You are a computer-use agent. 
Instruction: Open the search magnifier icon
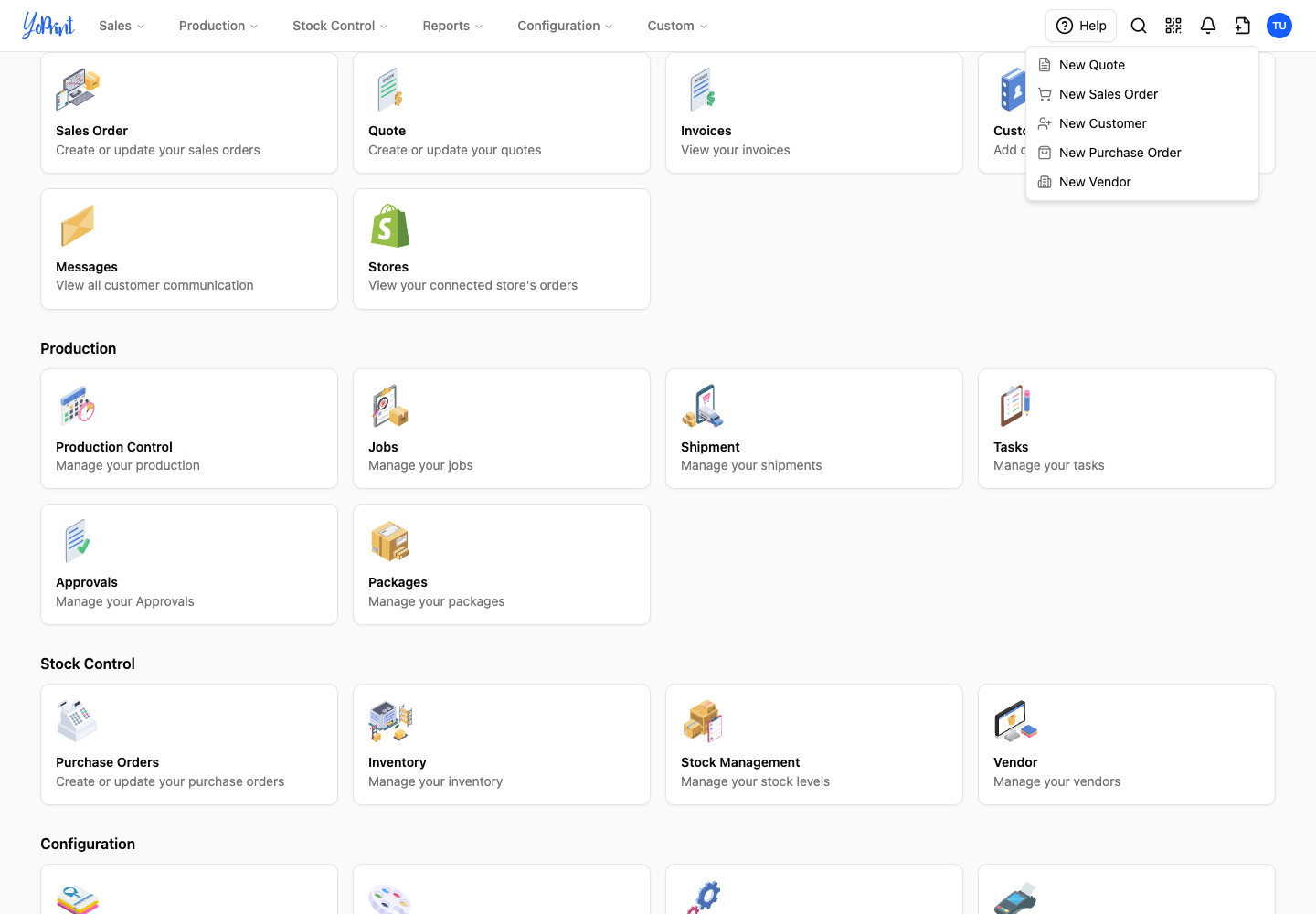pyautogui.click(x=1139, y=26)
